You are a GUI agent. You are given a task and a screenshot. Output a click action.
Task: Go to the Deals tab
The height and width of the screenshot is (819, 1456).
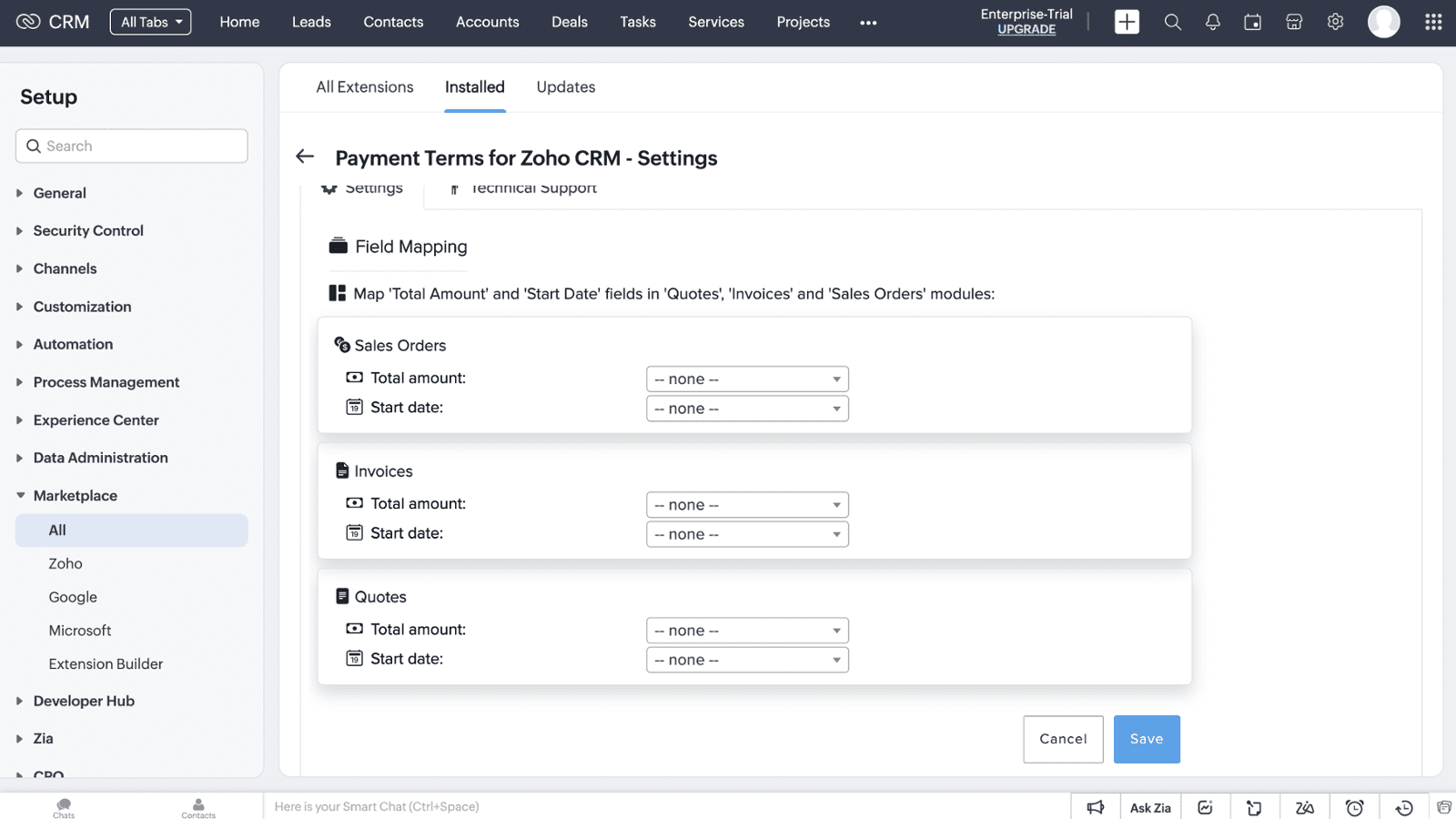pos(569,22)
